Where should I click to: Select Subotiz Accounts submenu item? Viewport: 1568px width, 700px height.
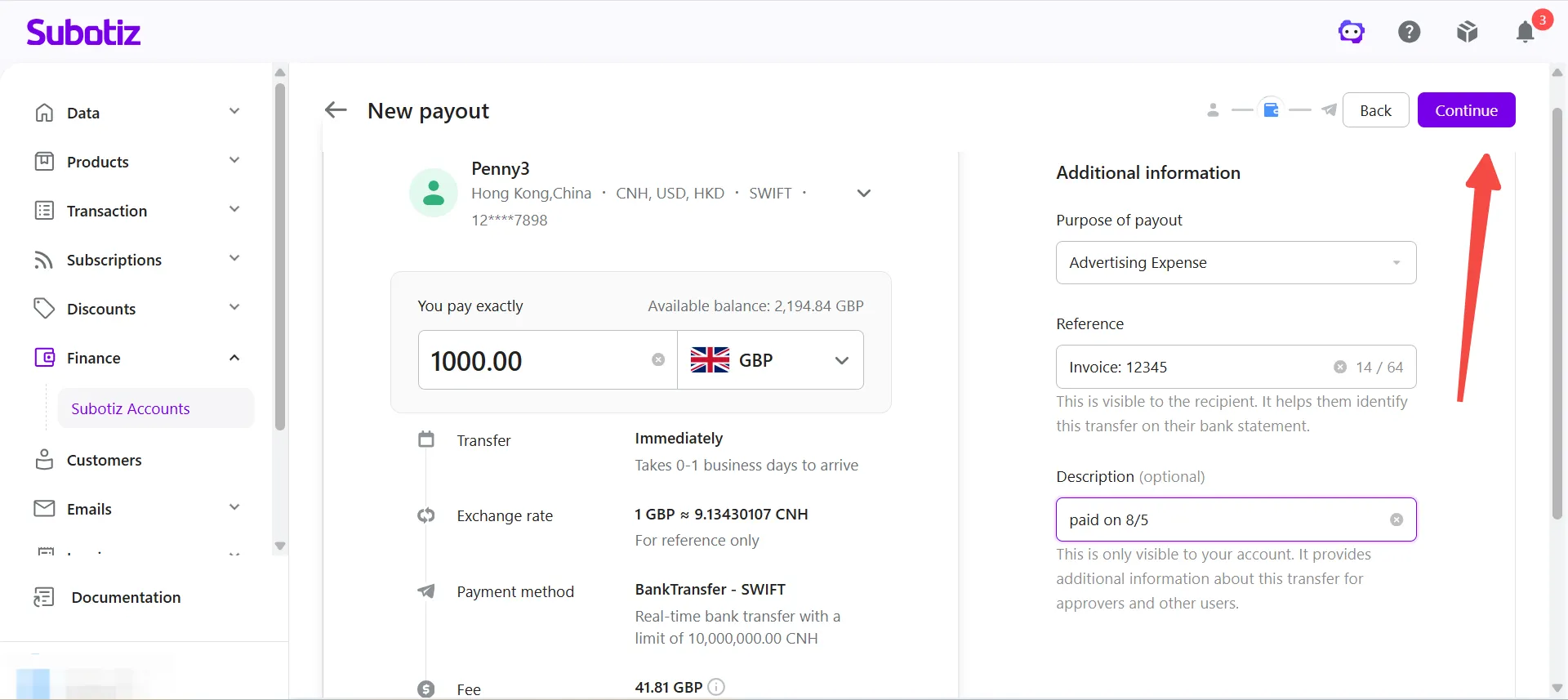(x=155, y=408)
